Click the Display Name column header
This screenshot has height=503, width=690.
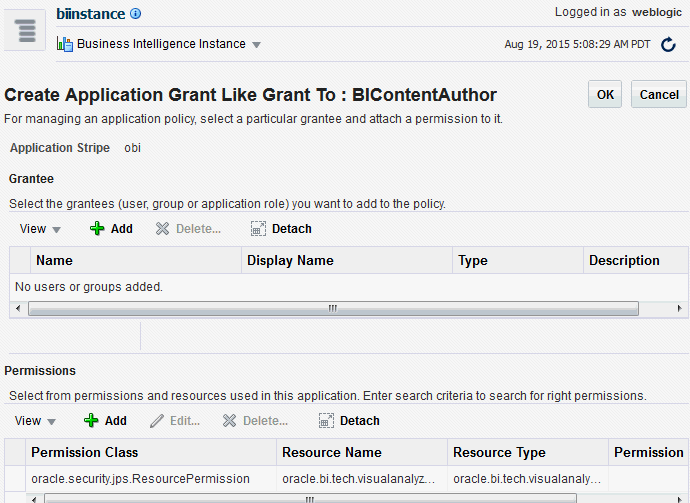347,261
